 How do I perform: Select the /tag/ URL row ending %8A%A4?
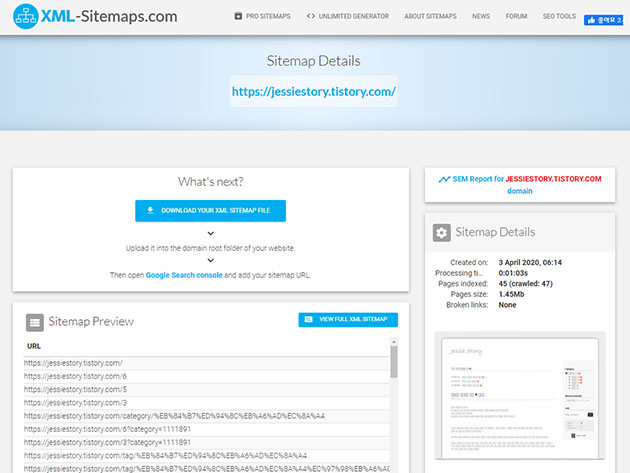pos(207,456)
